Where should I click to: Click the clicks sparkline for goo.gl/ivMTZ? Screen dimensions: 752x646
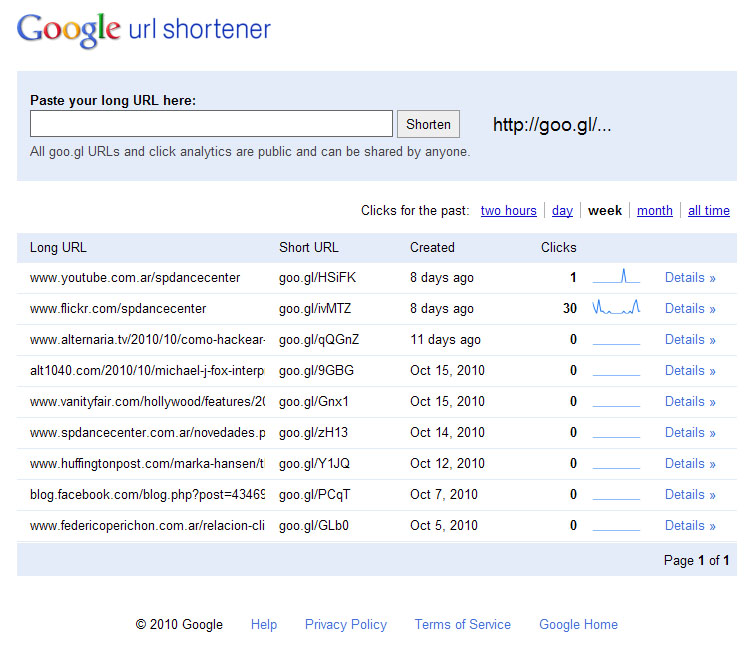click(x=616, y=307)
